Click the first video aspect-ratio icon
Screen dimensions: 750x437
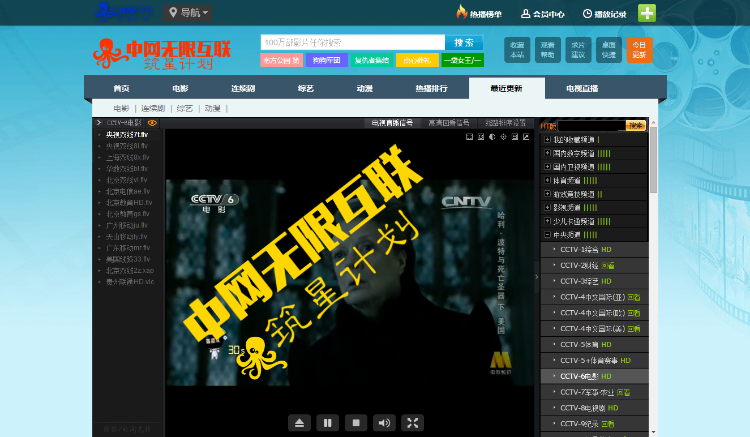(469, 137)
